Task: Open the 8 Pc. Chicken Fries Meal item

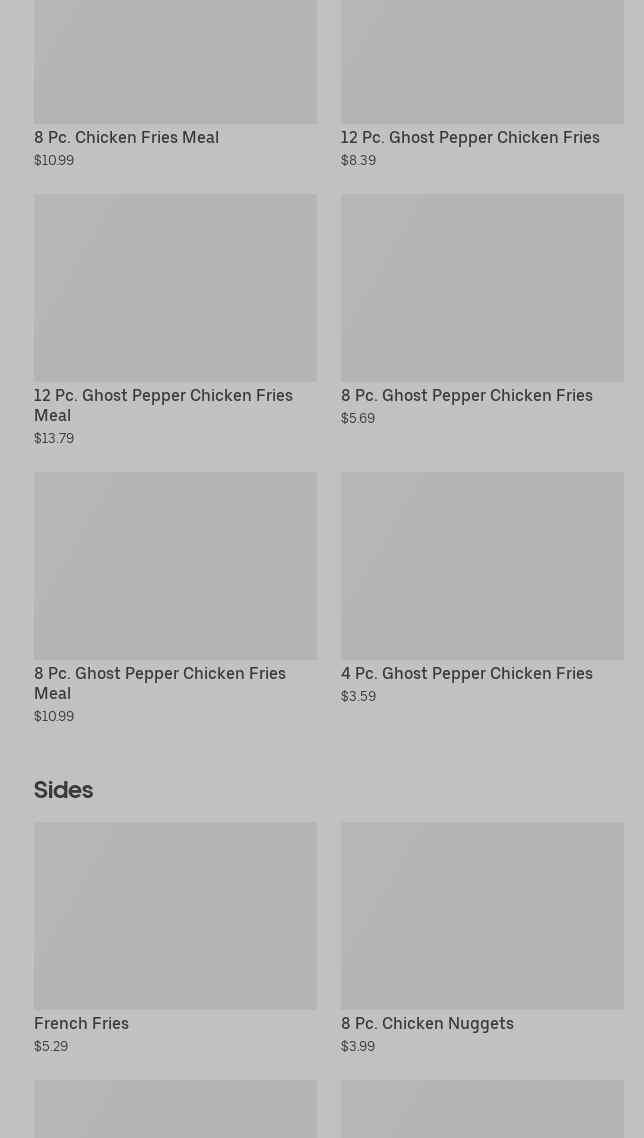Action: click(x=126, y=138)
